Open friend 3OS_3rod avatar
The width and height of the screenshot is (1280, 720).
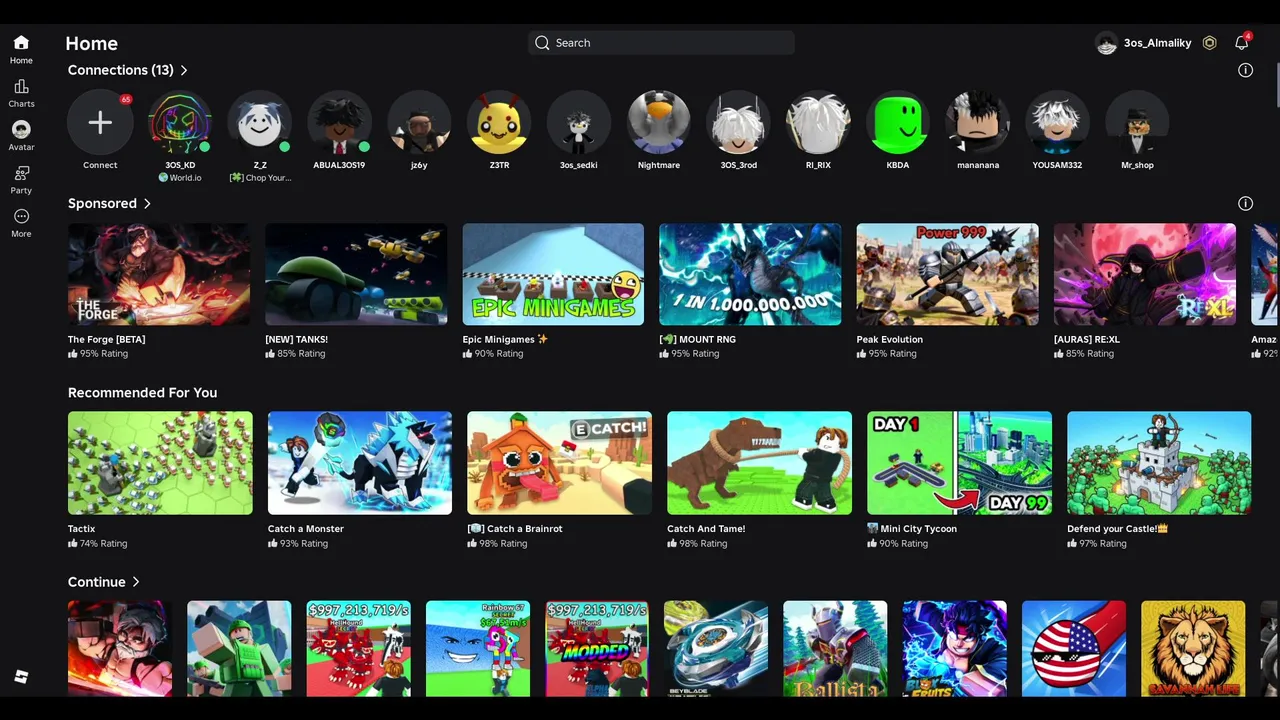click(739, 122)
